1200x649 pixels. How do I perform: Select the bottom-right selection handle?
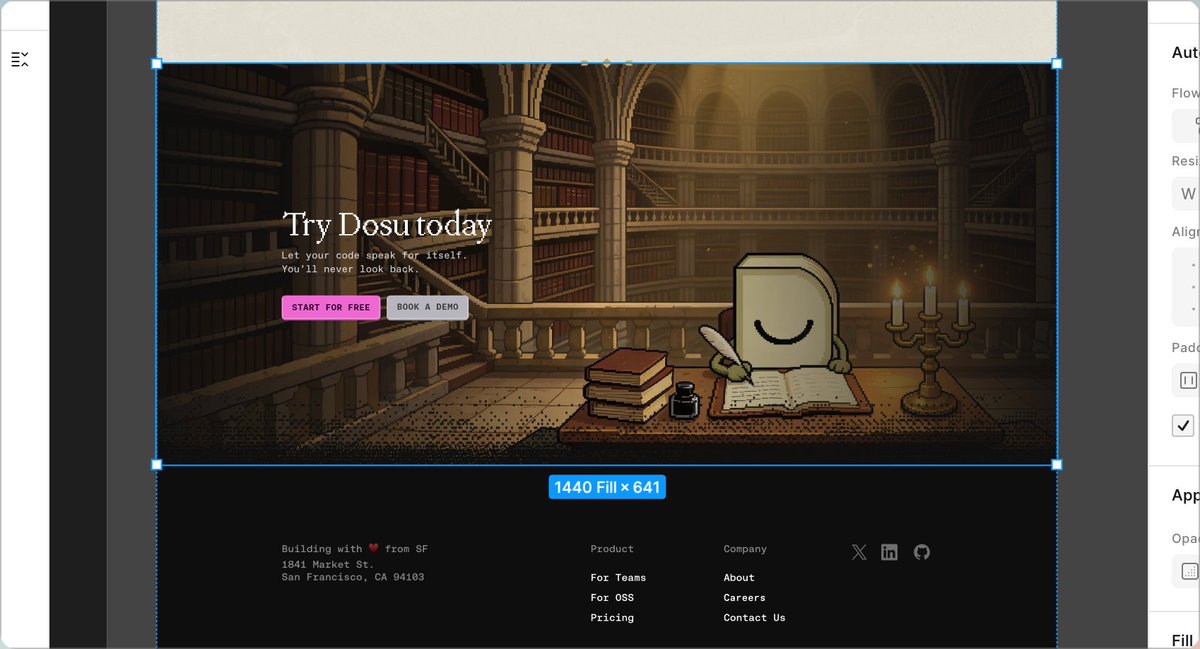click(1057, 465)
